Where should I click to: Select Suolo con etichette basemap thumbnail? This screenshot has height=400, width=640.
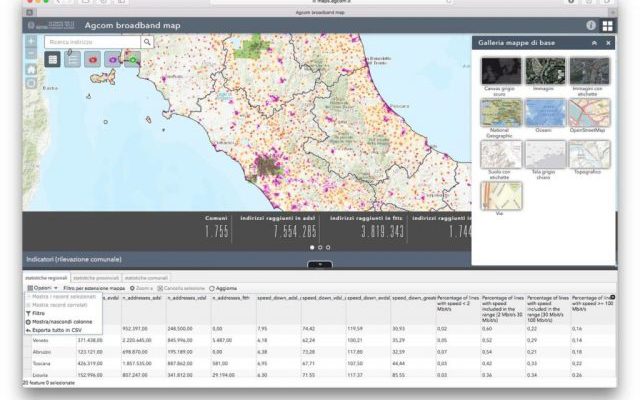(x=500, y=154)
